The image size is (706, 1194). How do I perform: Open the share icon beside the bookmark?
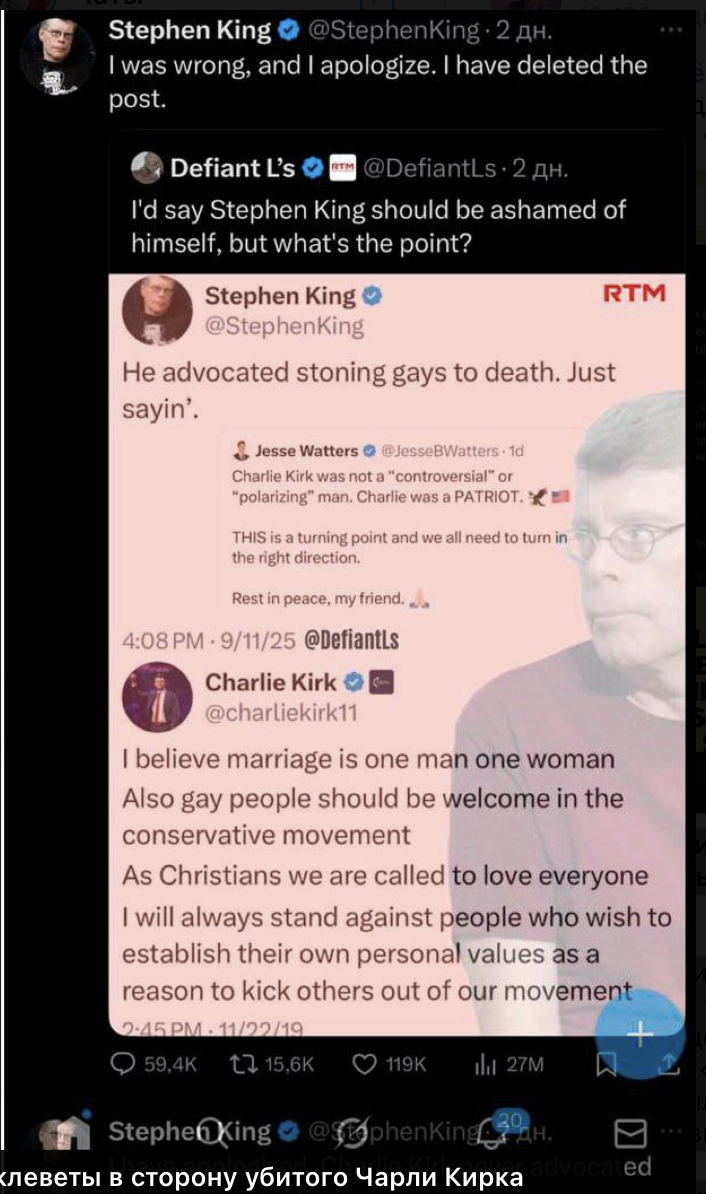669,1064
